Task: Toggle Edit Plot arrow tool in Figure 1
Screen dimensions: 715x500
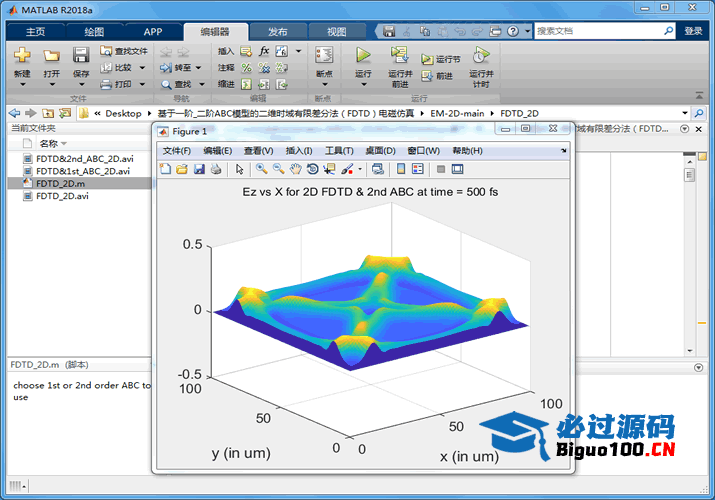Action: 239,169
